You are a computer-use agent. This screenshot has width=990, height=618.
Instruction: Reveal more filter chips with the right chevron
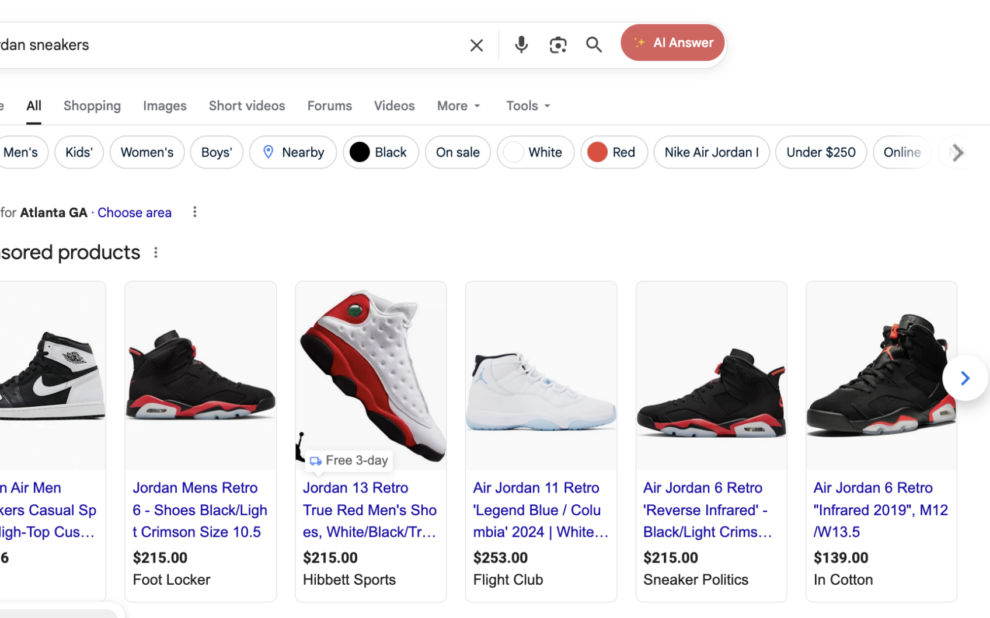pyautogui.click(x=957, y=152)
